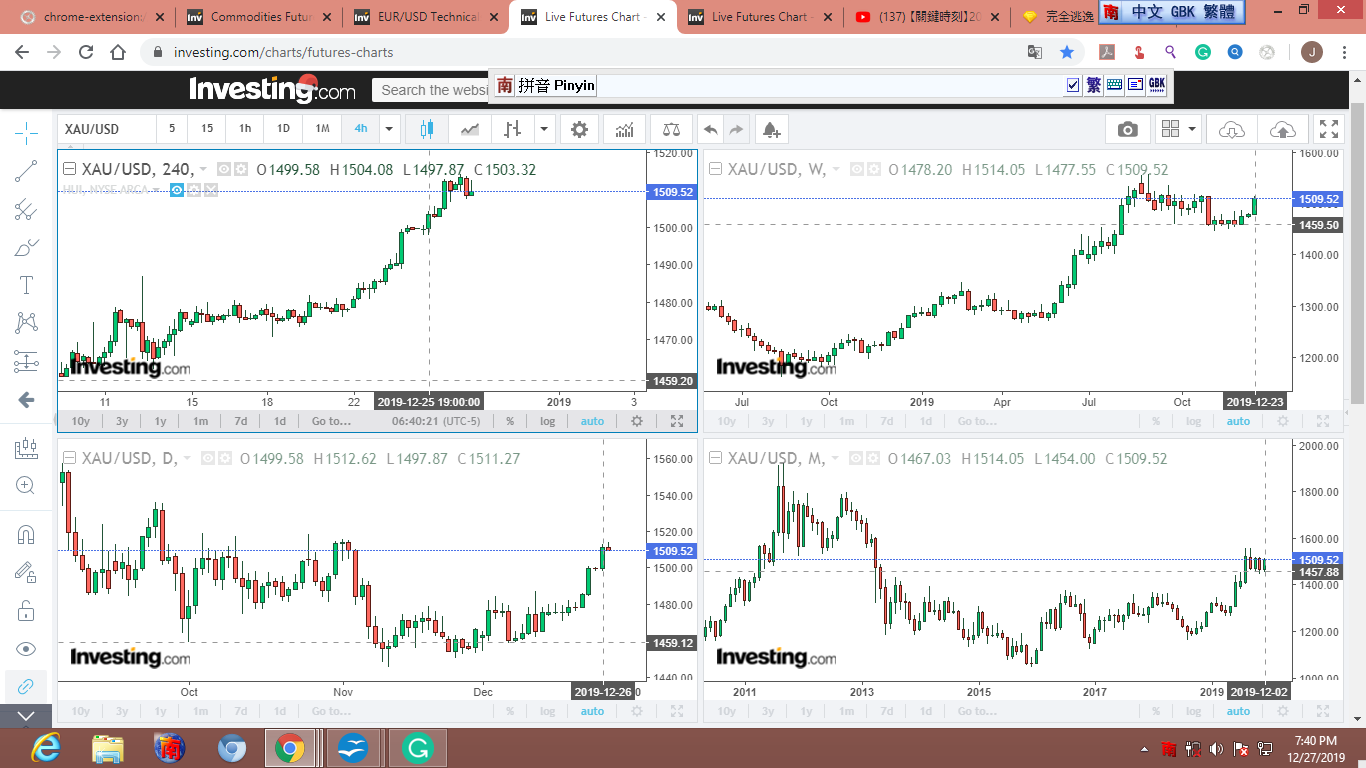Take a chart snapshot with camera icon

pos(1127,129)
